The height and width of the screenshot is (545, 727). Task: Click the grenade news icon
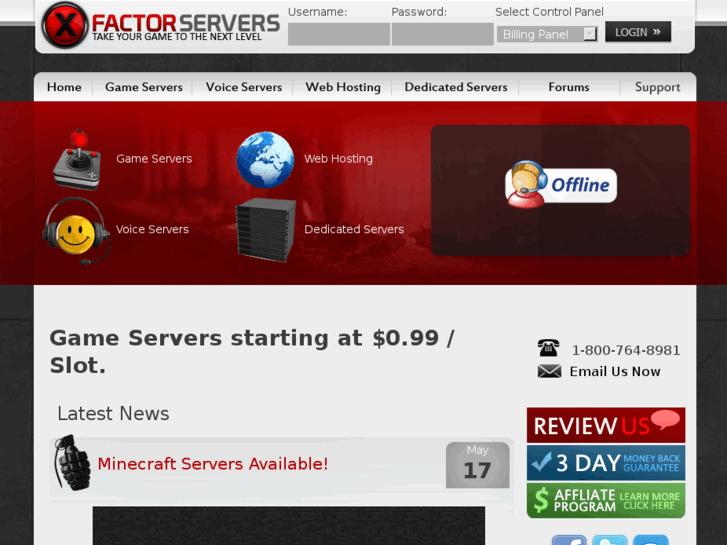[x=72, y=462]
